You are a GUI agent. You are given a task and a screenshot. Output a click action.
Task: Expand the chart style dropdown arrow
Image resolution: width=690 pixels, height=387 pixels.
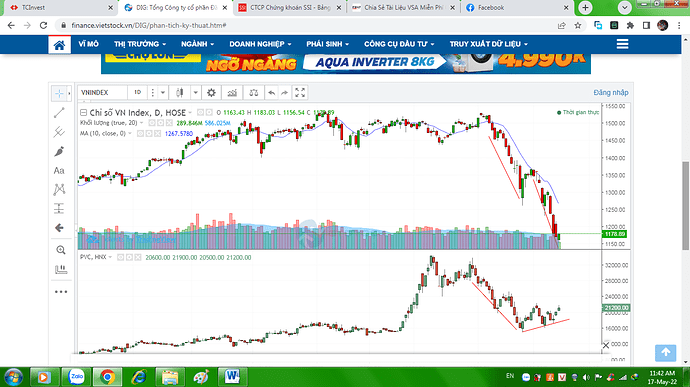click(x=195, y=92)
